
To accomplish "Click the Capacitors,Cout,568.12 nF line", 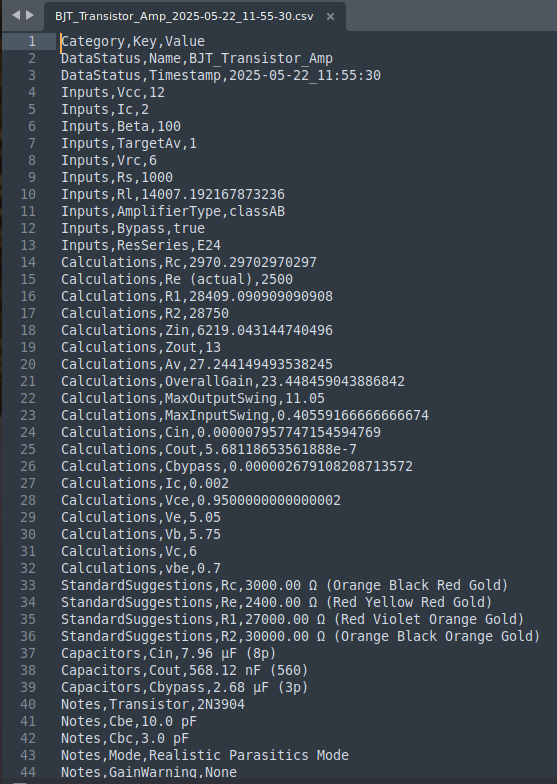I will click(x=184, y=670).
